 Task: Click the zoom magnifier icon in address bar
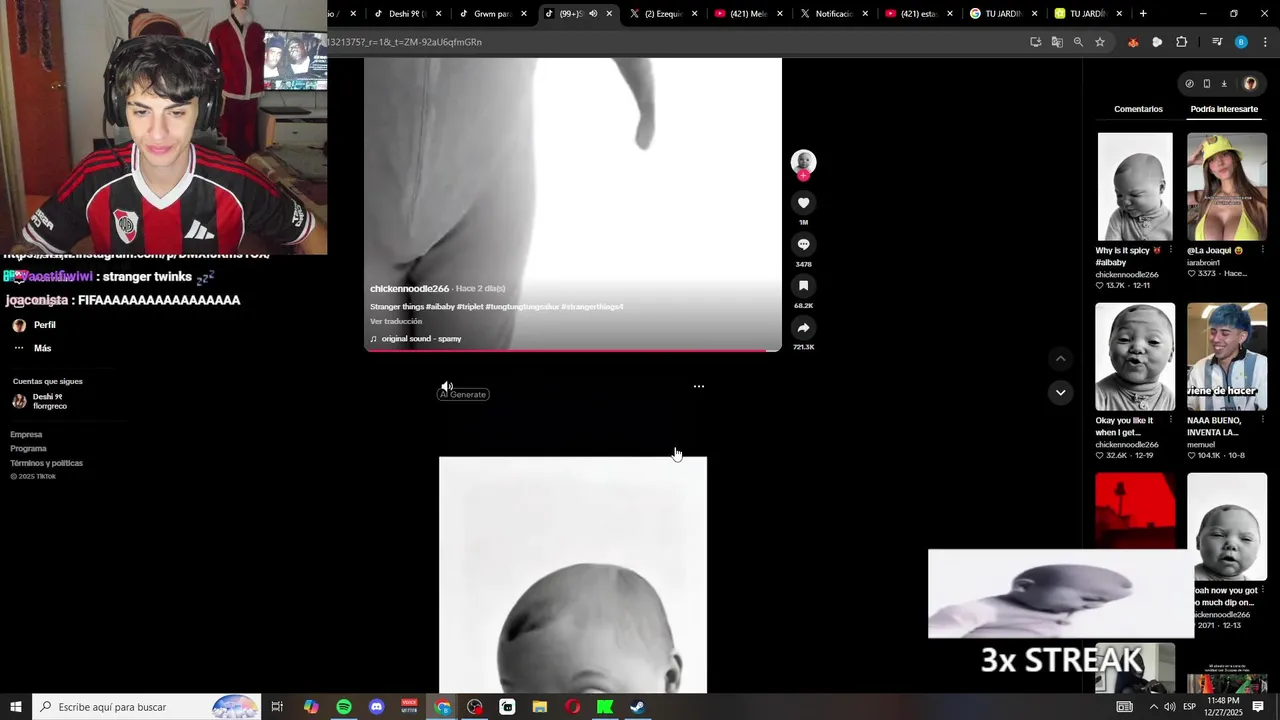[1078, 42]
